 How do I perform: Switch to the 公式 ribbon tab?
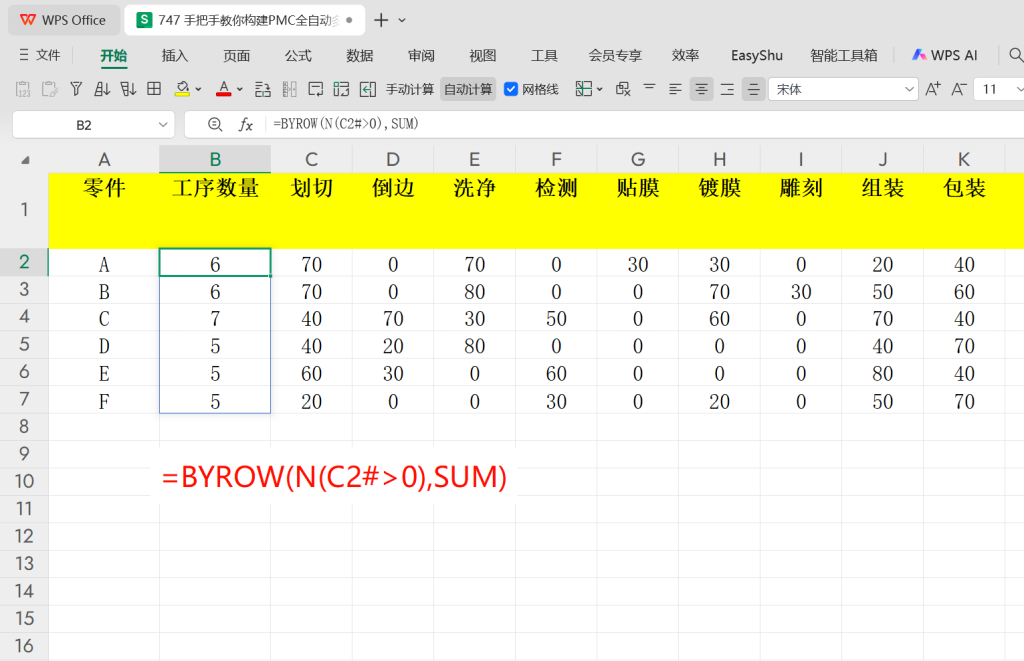(x=298, y=56)
